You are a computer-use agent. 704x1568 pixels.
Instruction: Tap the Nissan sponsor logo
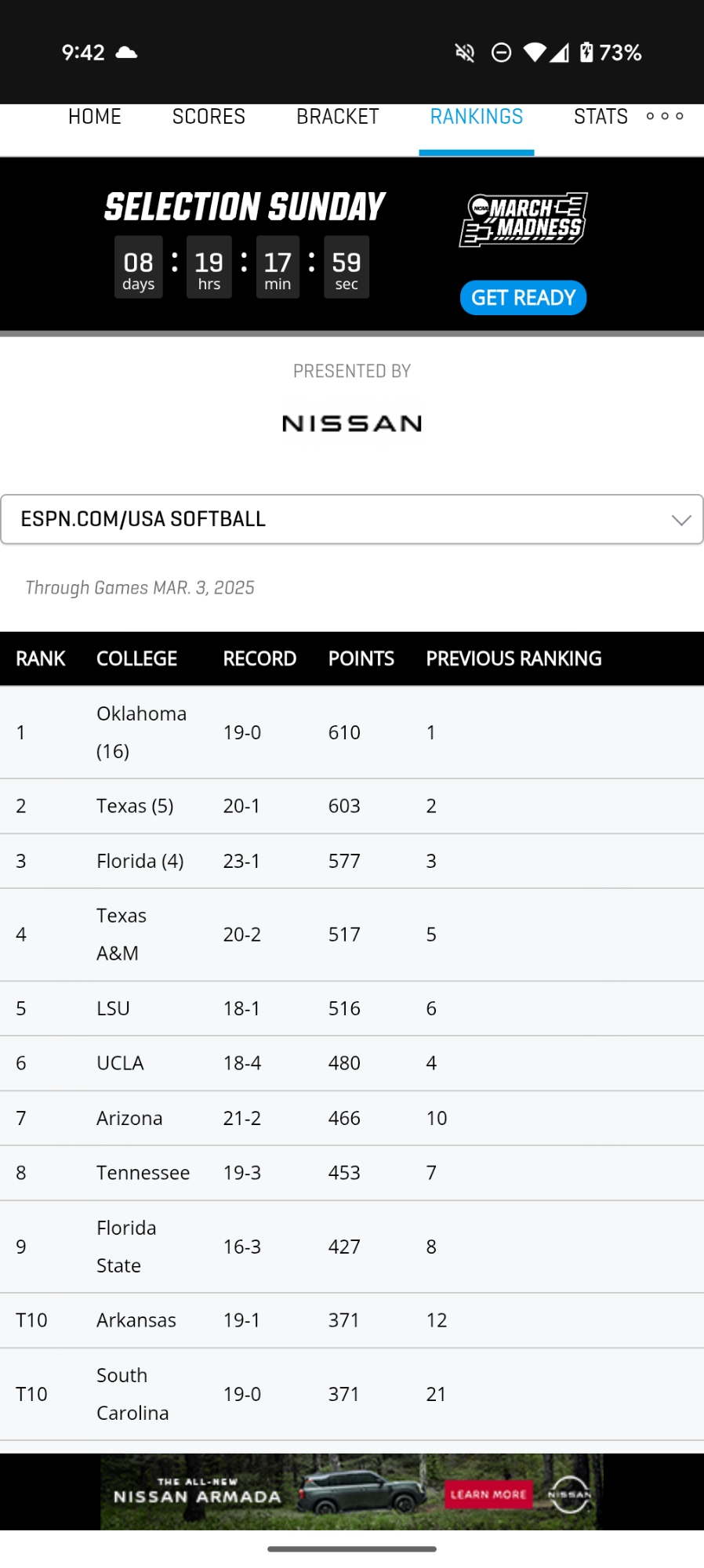point(352,424)
